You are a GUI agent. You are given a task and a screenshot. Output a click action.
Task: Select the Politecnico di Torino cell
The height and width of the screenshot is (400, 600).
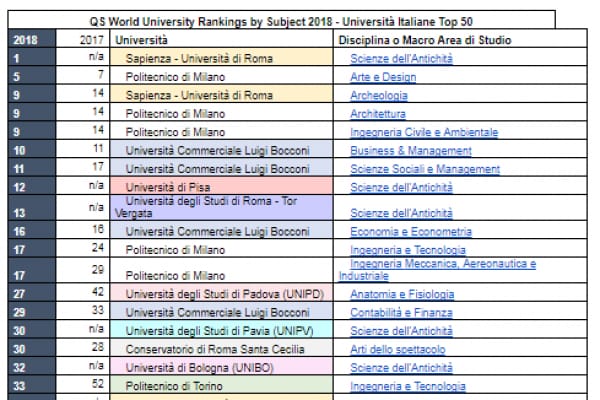tap(221, 384)
